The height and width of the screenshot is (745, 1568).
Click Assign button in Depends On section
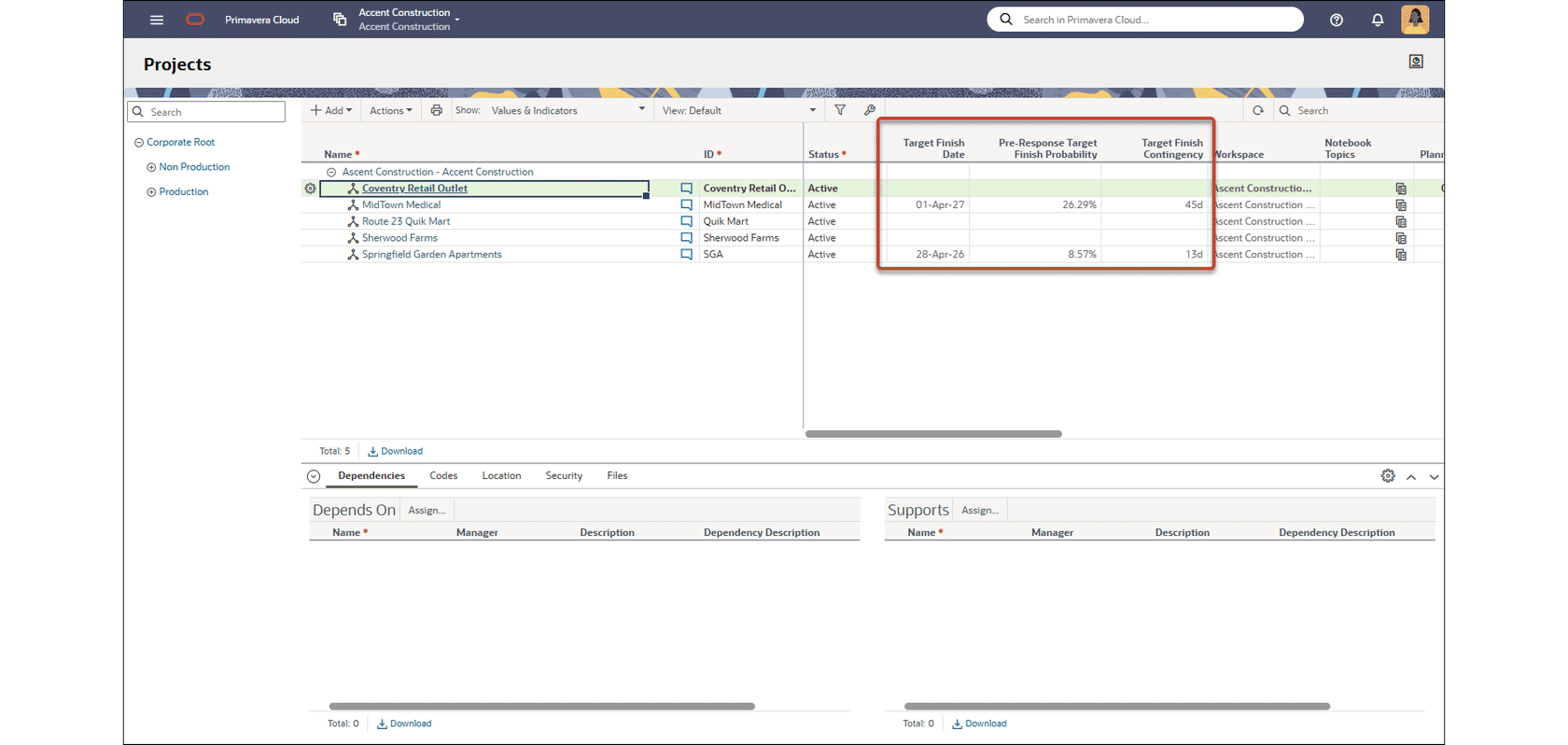click(x=427, y=511)
